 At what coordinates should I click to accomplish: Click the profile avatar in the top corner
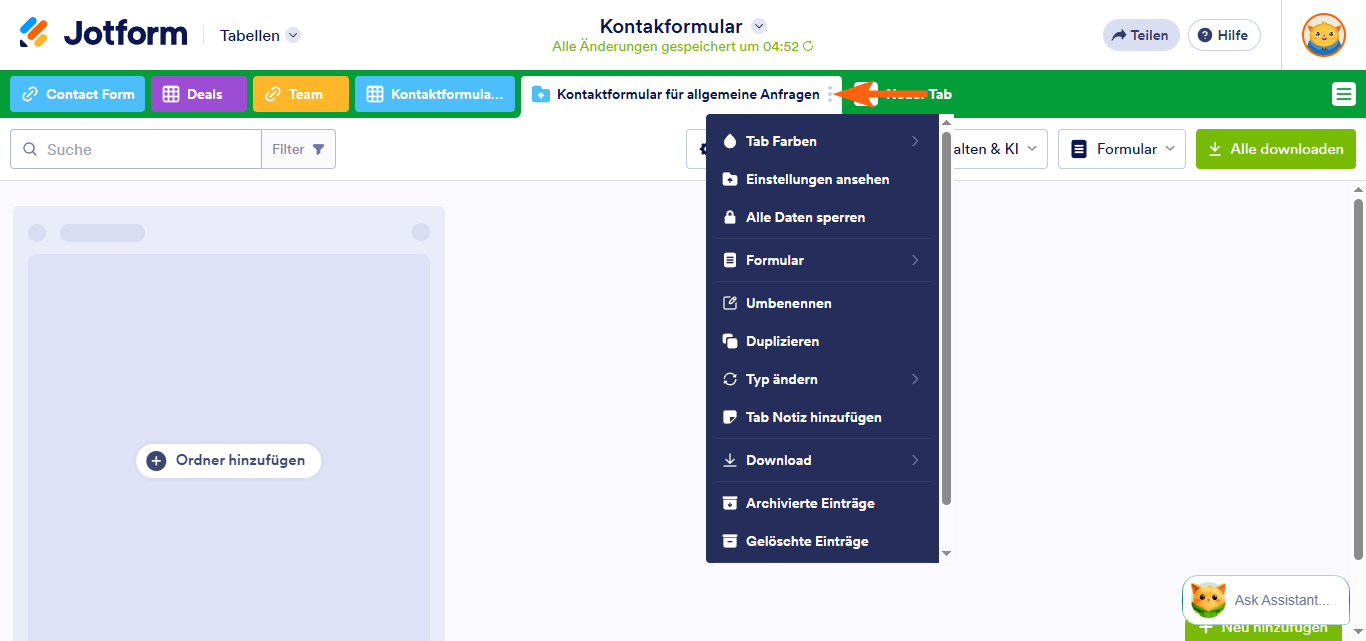(x=1323, y=34)
